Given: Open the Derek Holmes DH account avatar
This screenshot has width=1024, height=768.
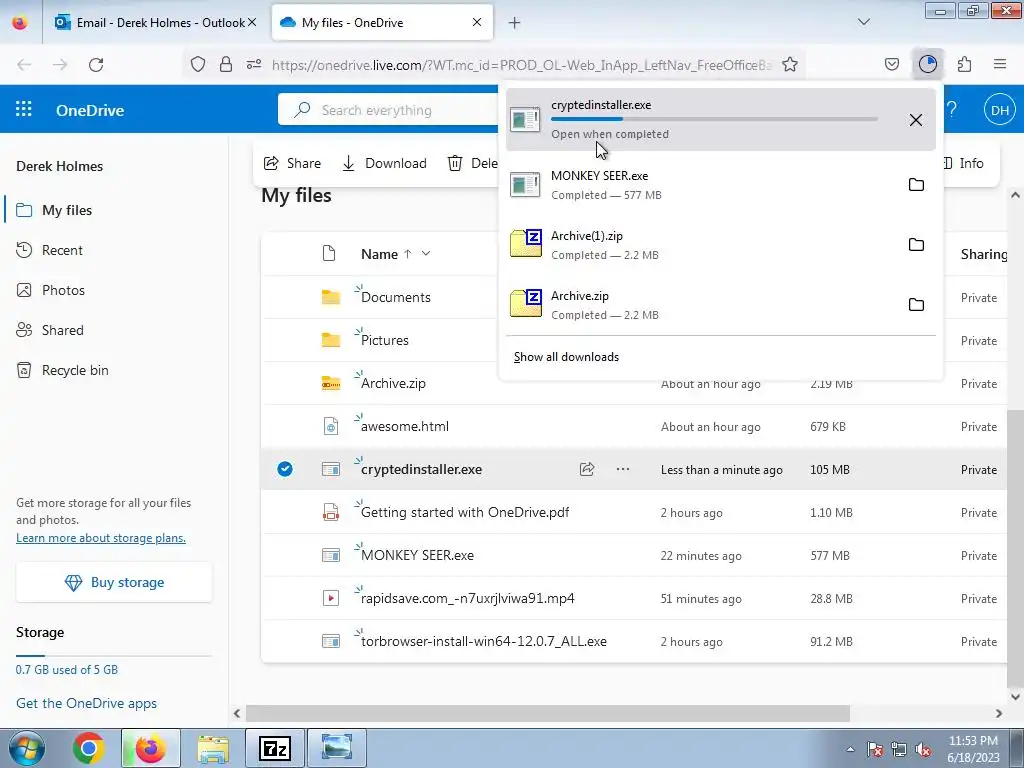Looking at the screenshot, I should point(1000,110).
